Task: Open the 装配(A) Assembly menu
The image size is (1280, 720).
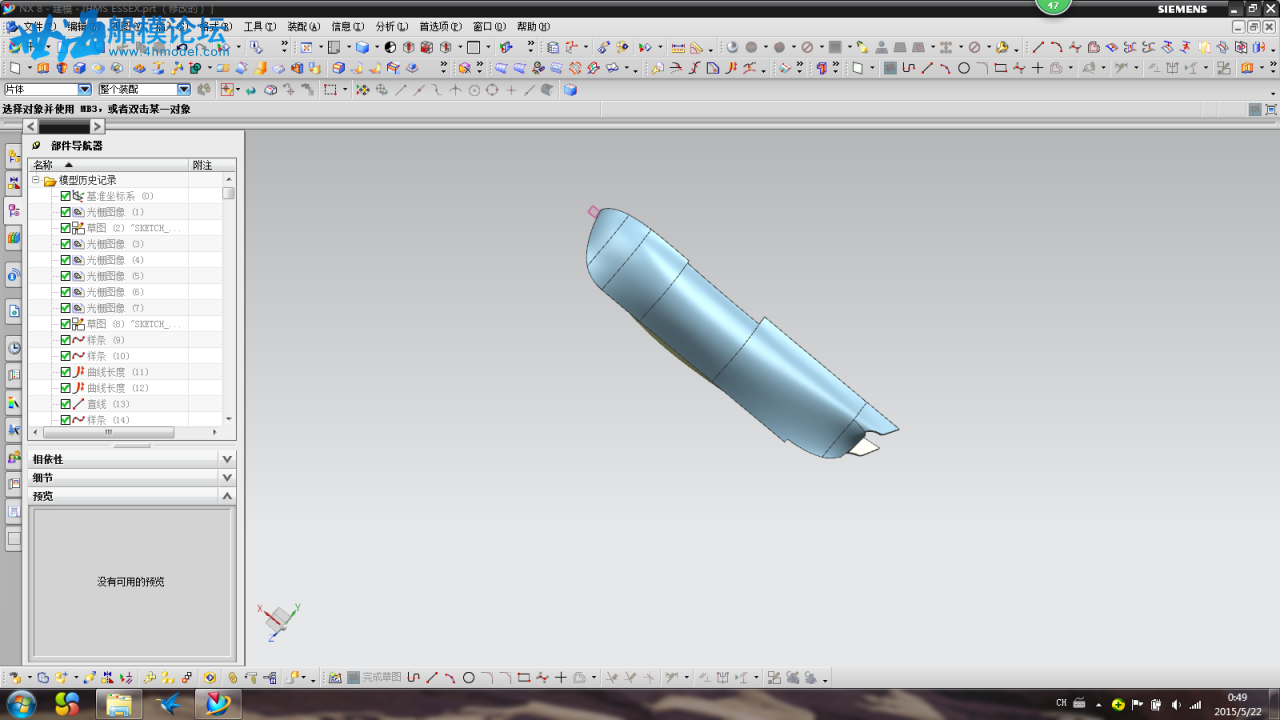Action: click(303, 27)
